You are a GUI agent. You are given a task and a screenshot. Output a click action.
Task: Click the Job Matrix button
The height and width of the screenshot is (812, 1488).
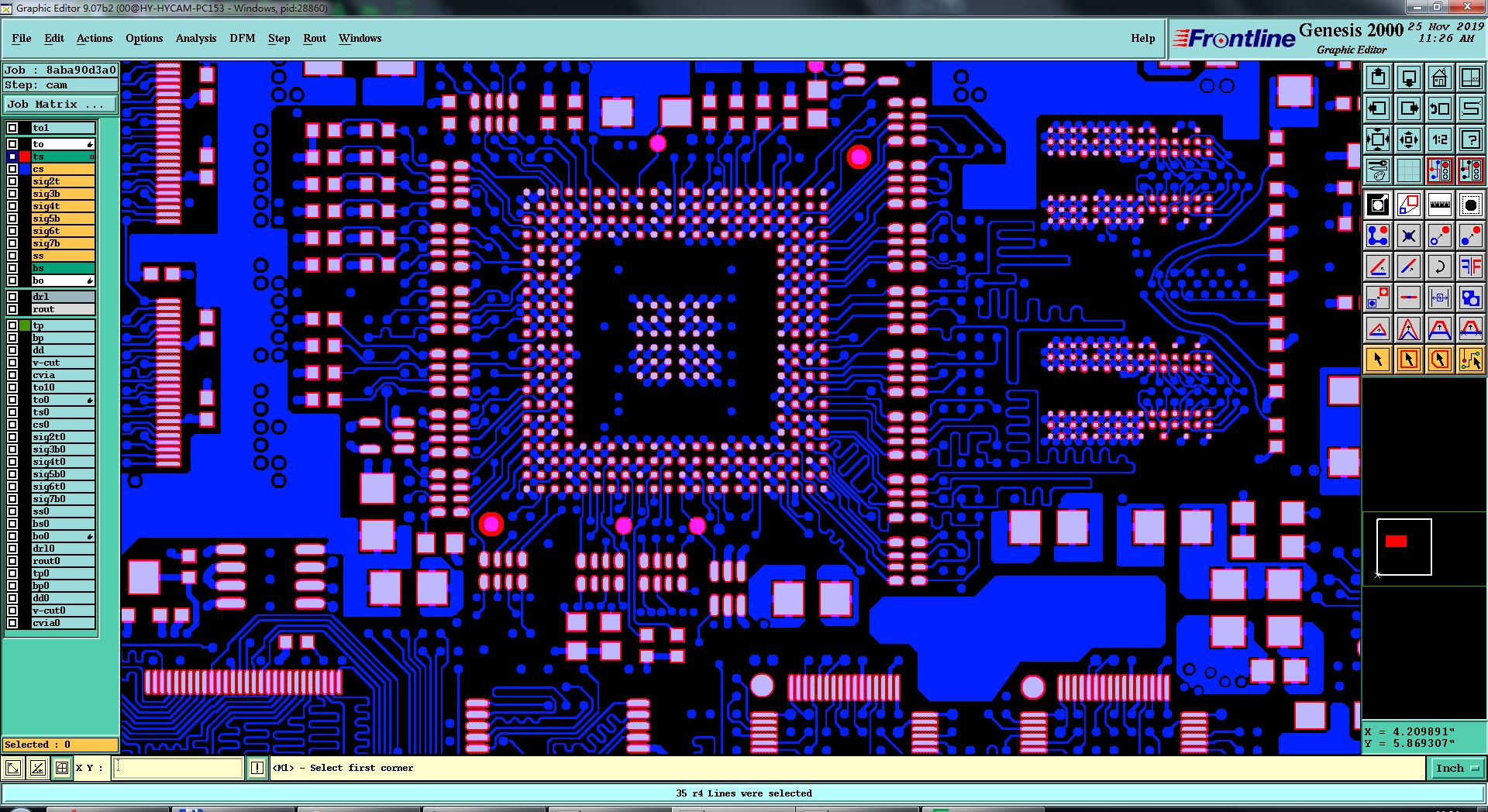60,104
